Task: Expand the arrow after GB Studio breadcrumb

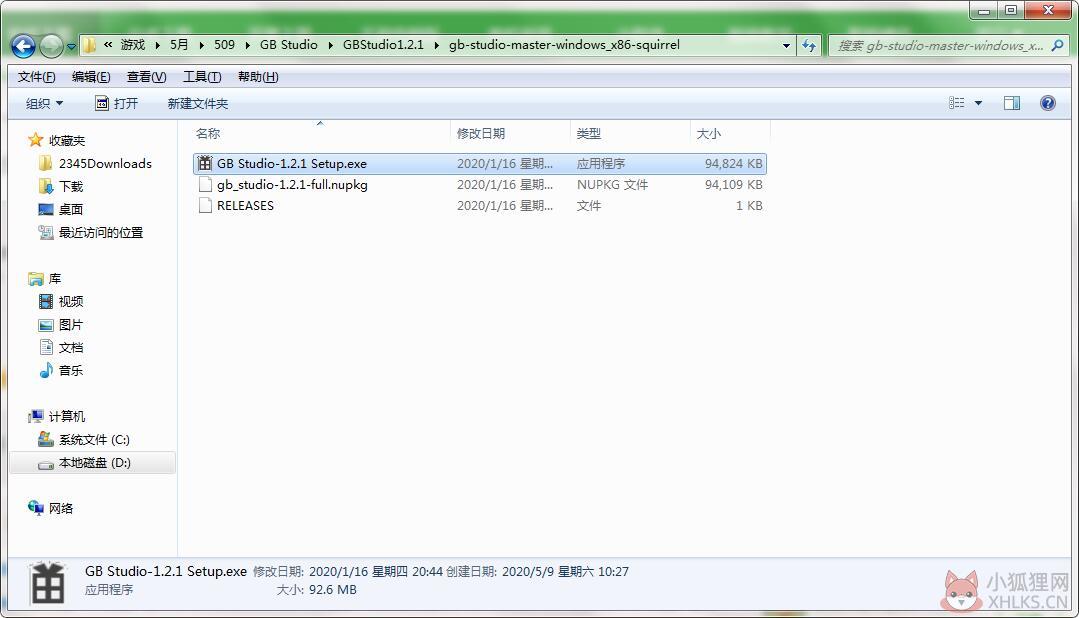Action: tap(330, 45)
